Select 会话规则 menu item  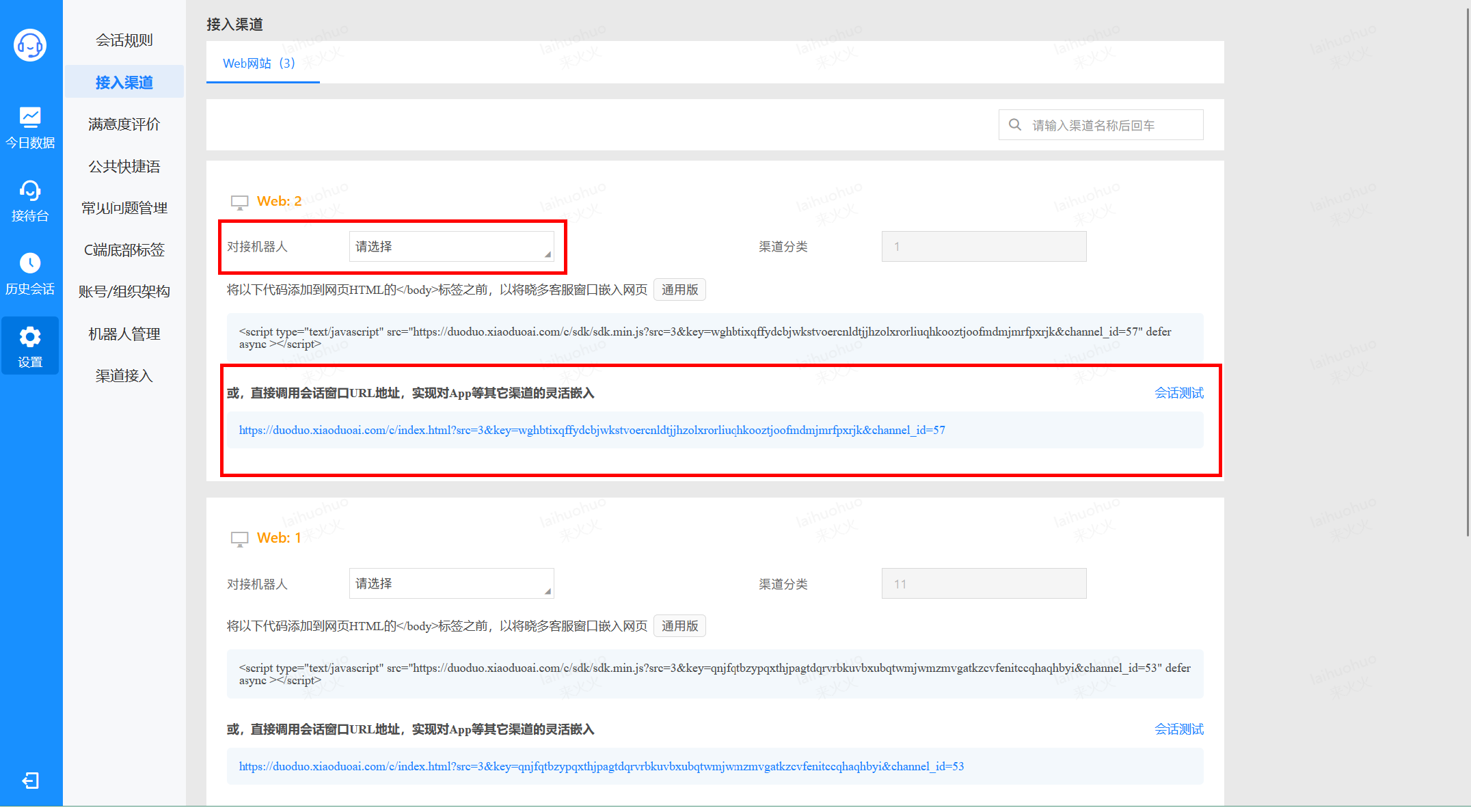pyautogui.click(x=124, y=40)
